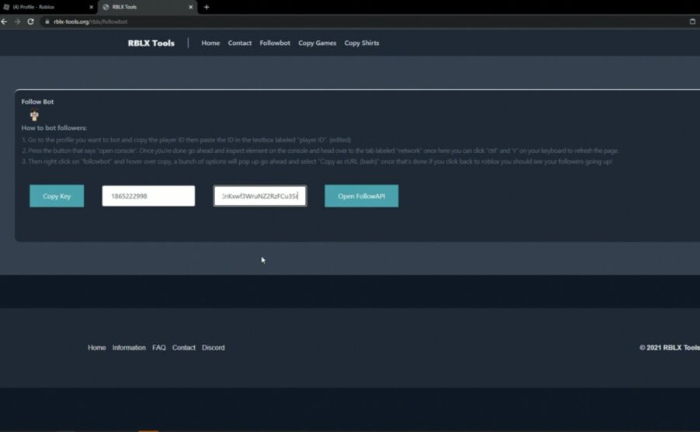Click the browser back arrow

(5, 21)
